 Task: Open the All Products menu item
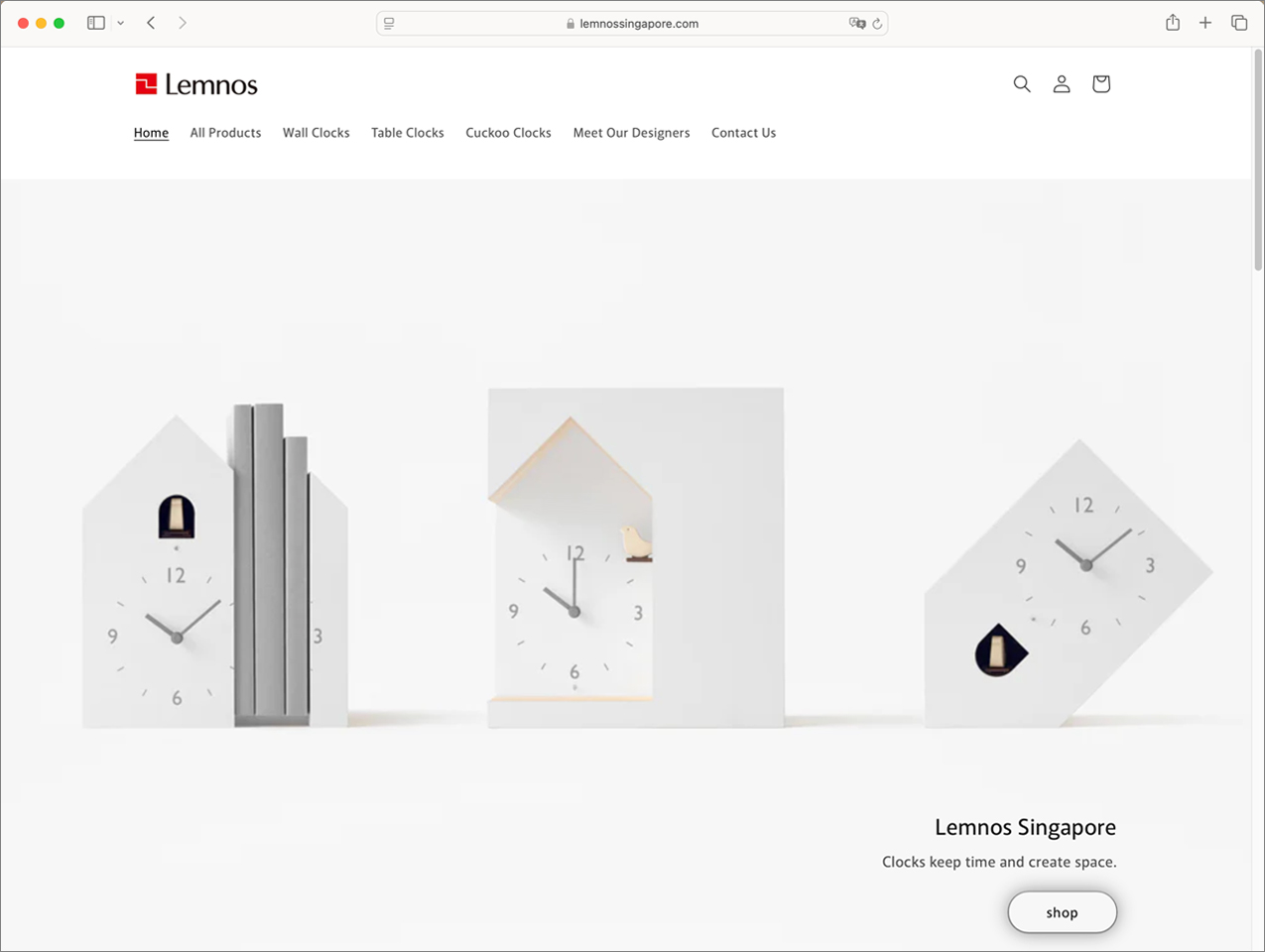click(225, 133)
